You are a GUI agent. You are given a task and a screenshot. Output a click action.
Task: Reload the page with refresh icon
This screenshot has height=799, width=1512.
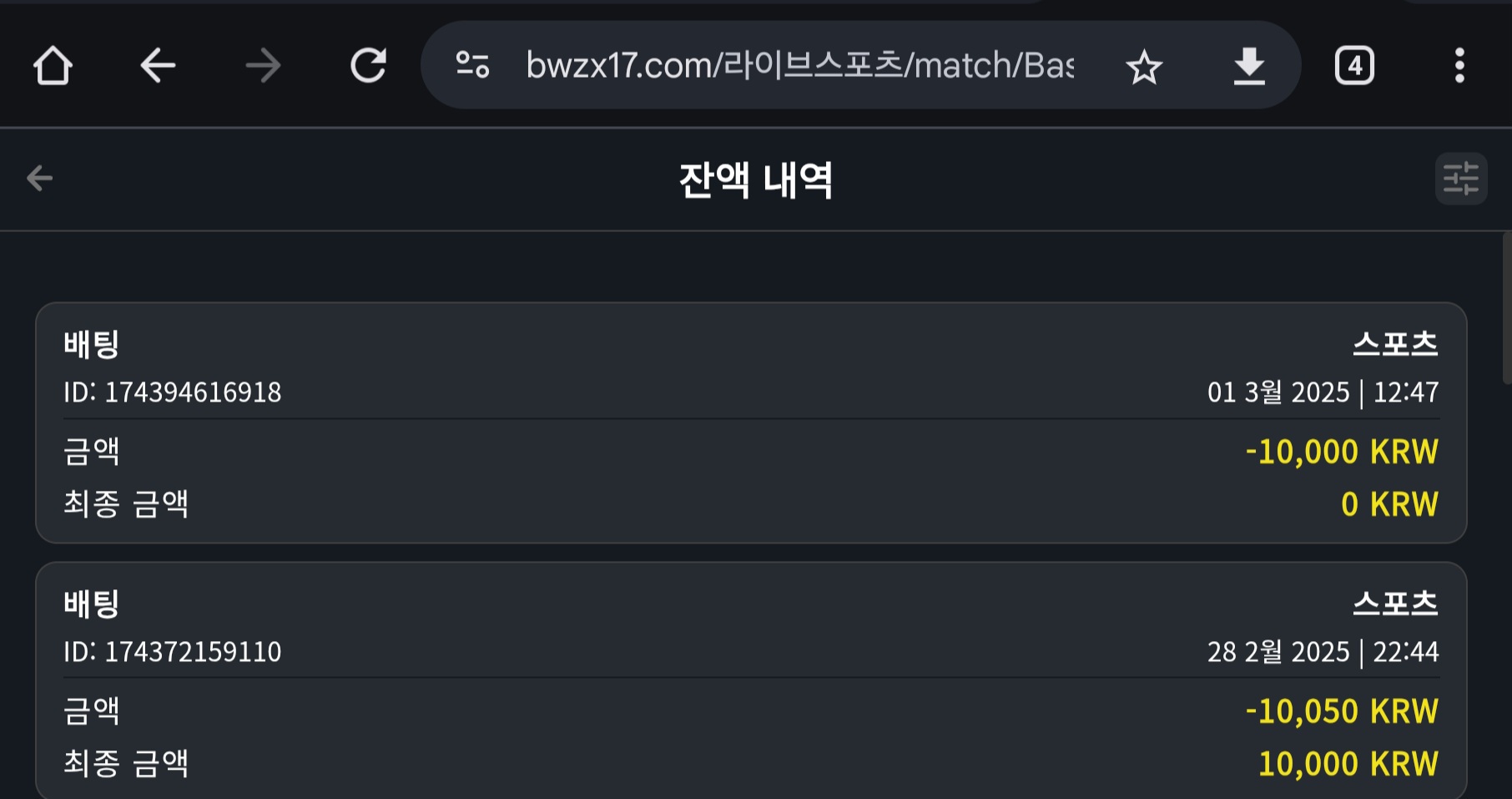pyautogui.click(x=368, y=65)
